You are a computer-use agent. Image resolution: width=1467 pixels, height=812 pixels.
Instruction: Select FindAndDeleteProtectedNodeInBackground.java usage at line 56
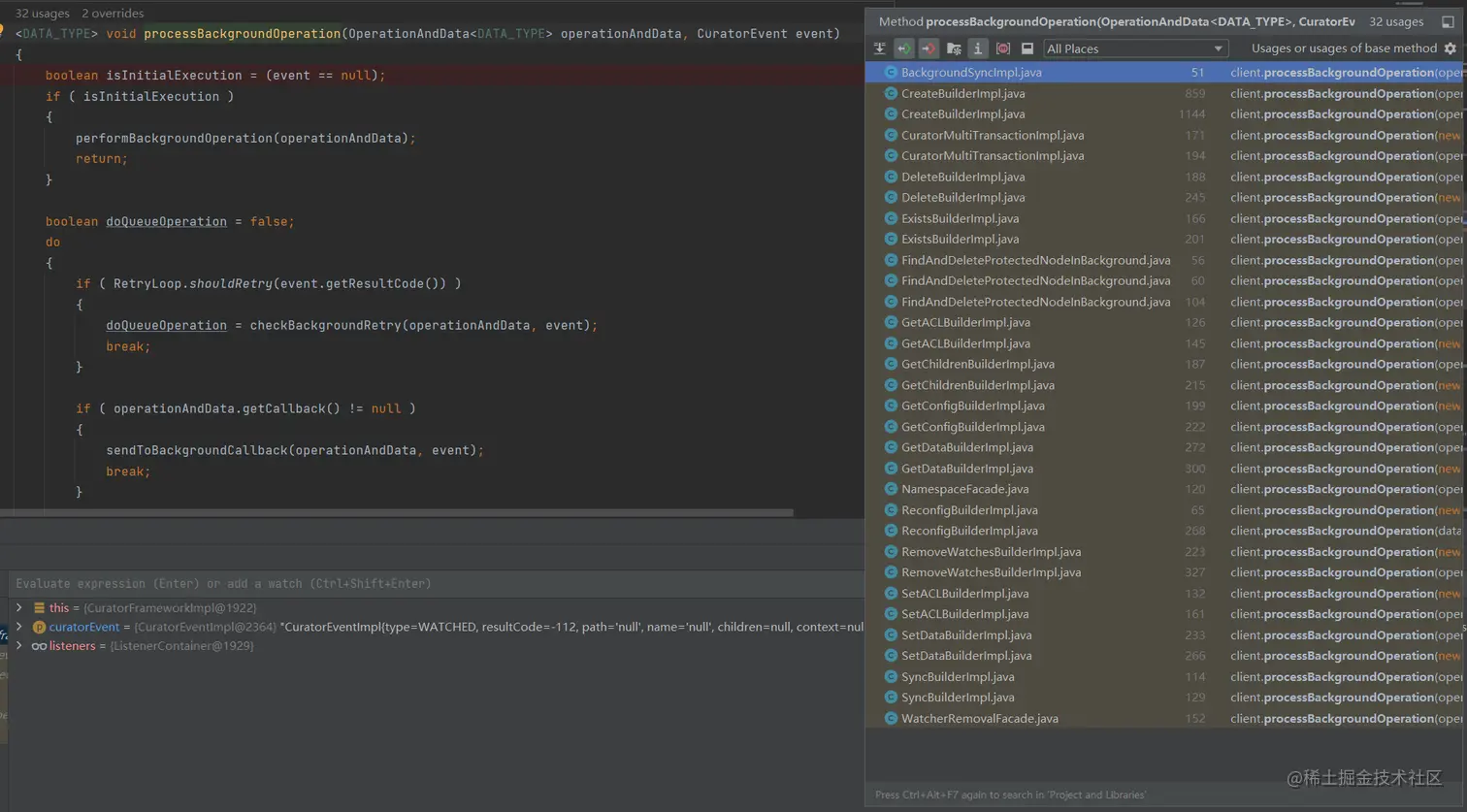[1165, 261]
